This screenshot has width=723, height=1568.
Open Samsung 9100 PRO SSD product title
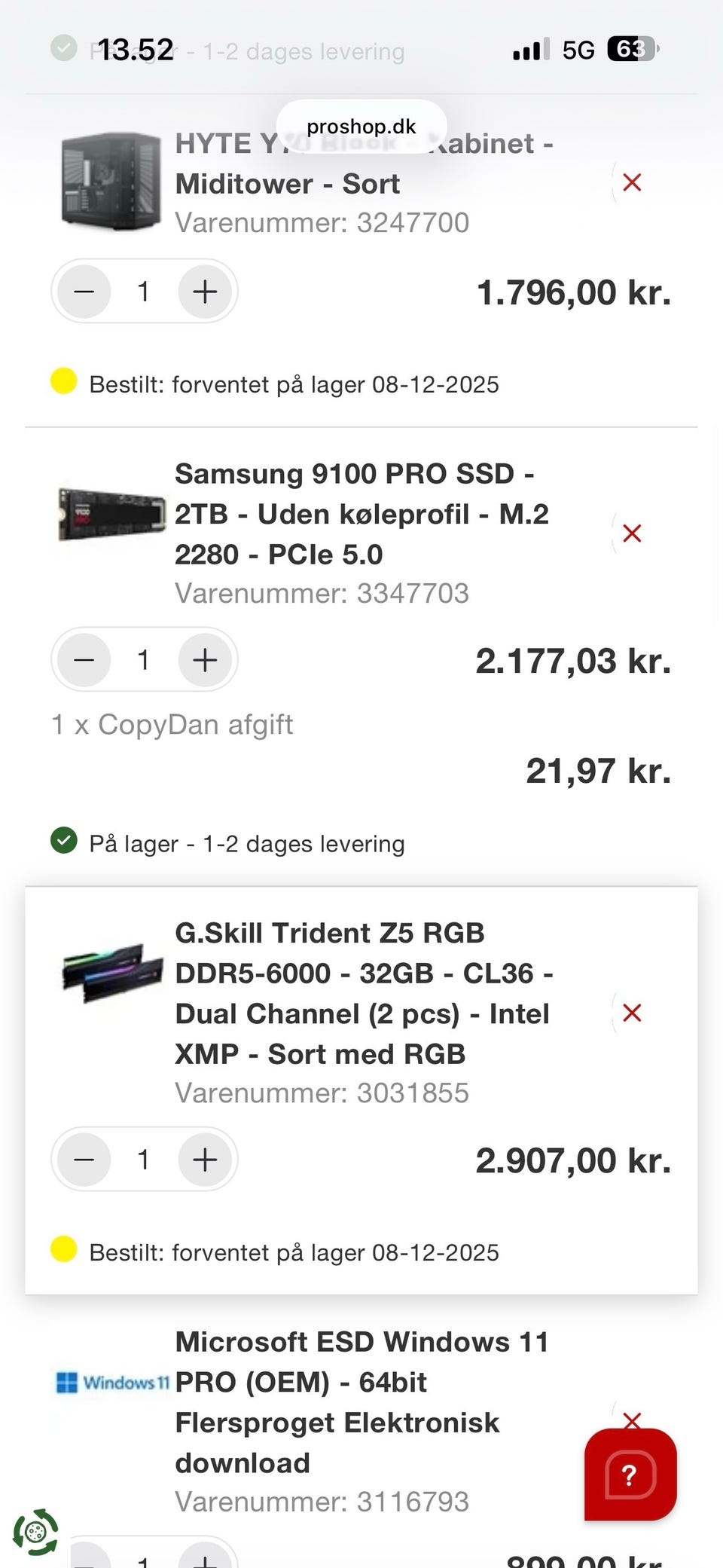pyautogui.click(x=361, y=514)
